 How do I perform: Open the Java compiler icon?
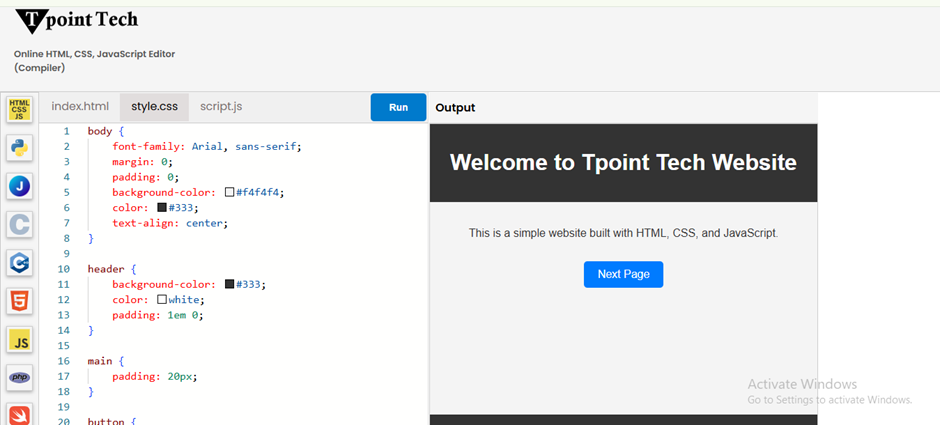(x=20, y=187)
